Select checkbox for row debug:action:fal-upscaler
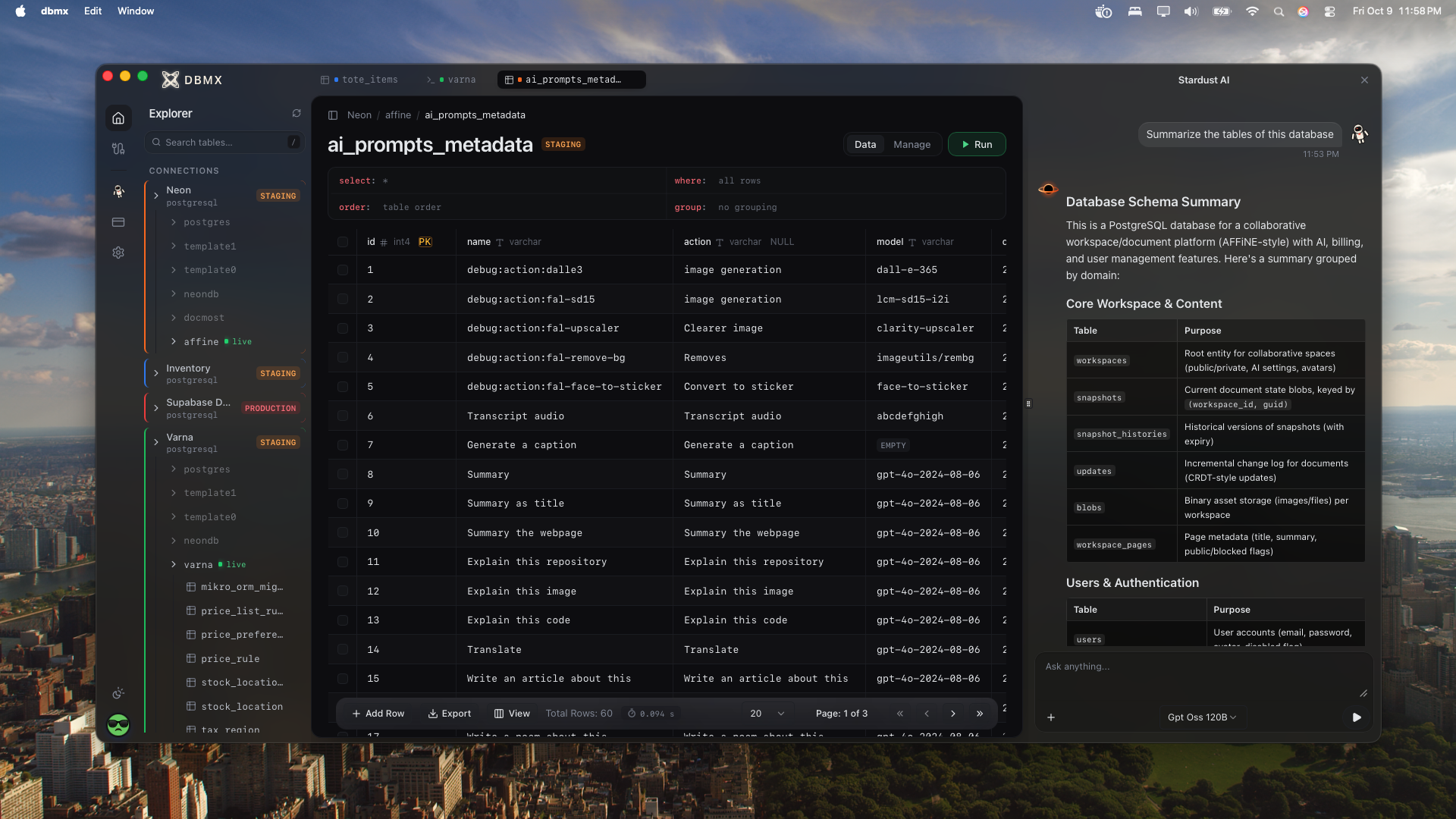Viewport: 1456px width, 819px height. click(x=343, y=328)
